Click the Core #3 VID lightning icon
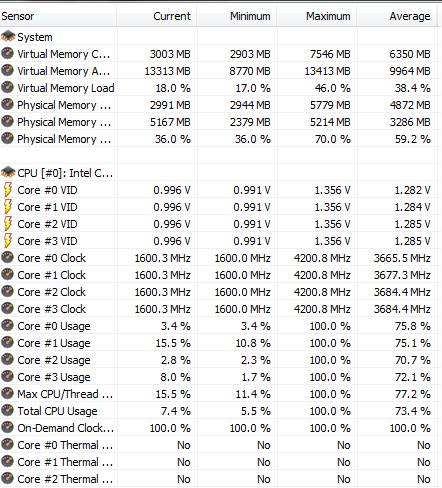 [8, 240]
